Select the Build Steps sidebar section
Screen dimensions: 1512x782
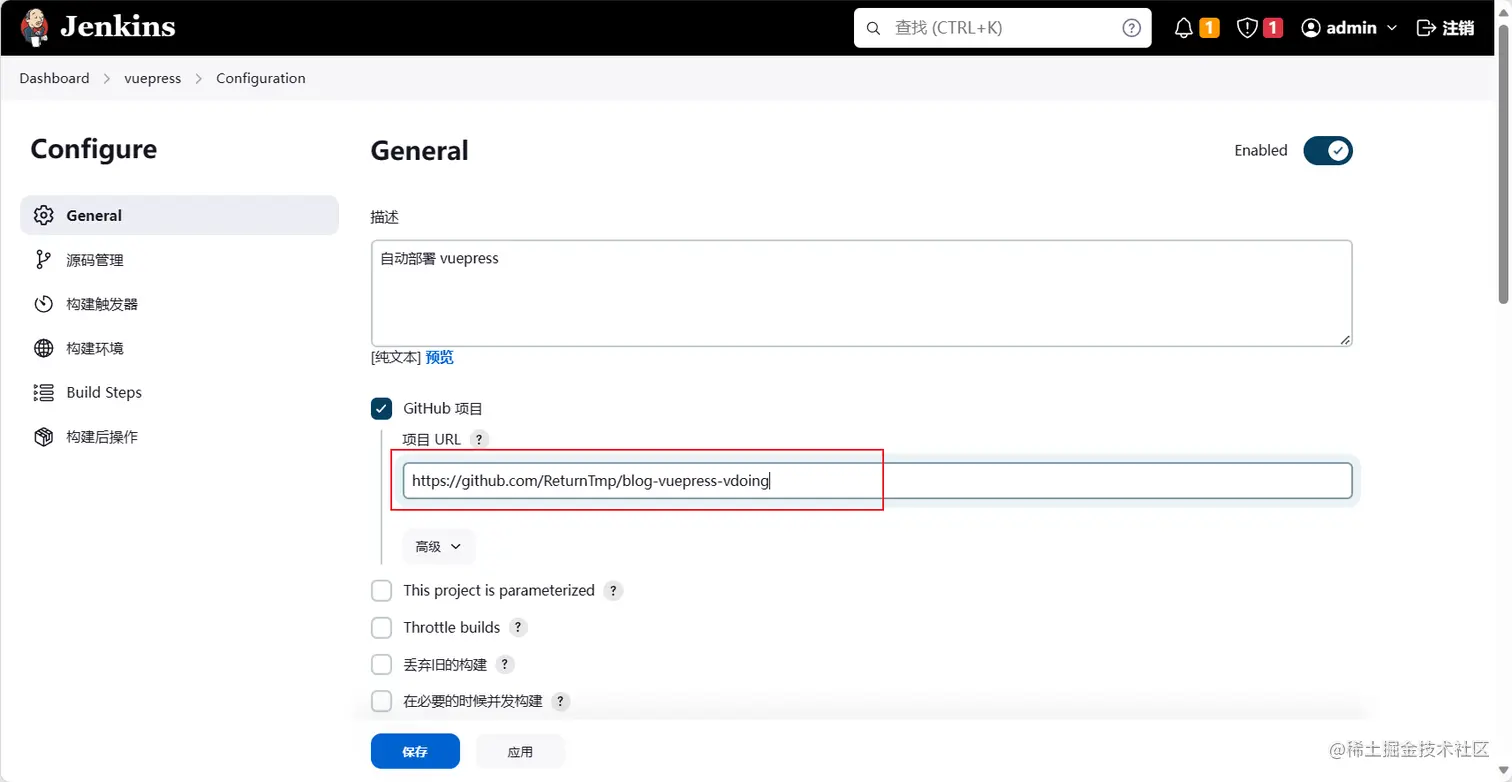click(x=180, y=392)
